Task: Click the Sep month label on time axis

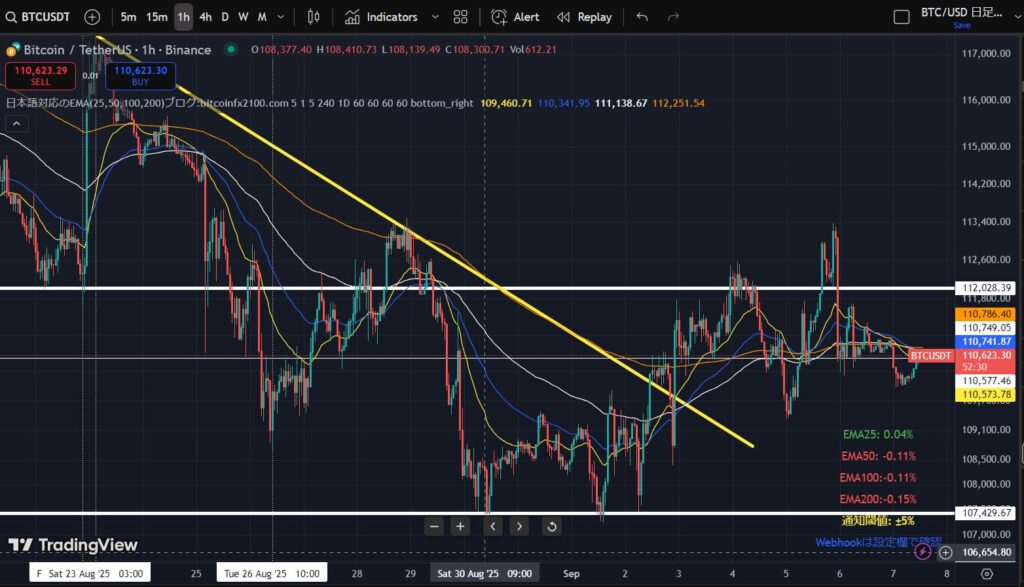Action: (x=571, y=573)
